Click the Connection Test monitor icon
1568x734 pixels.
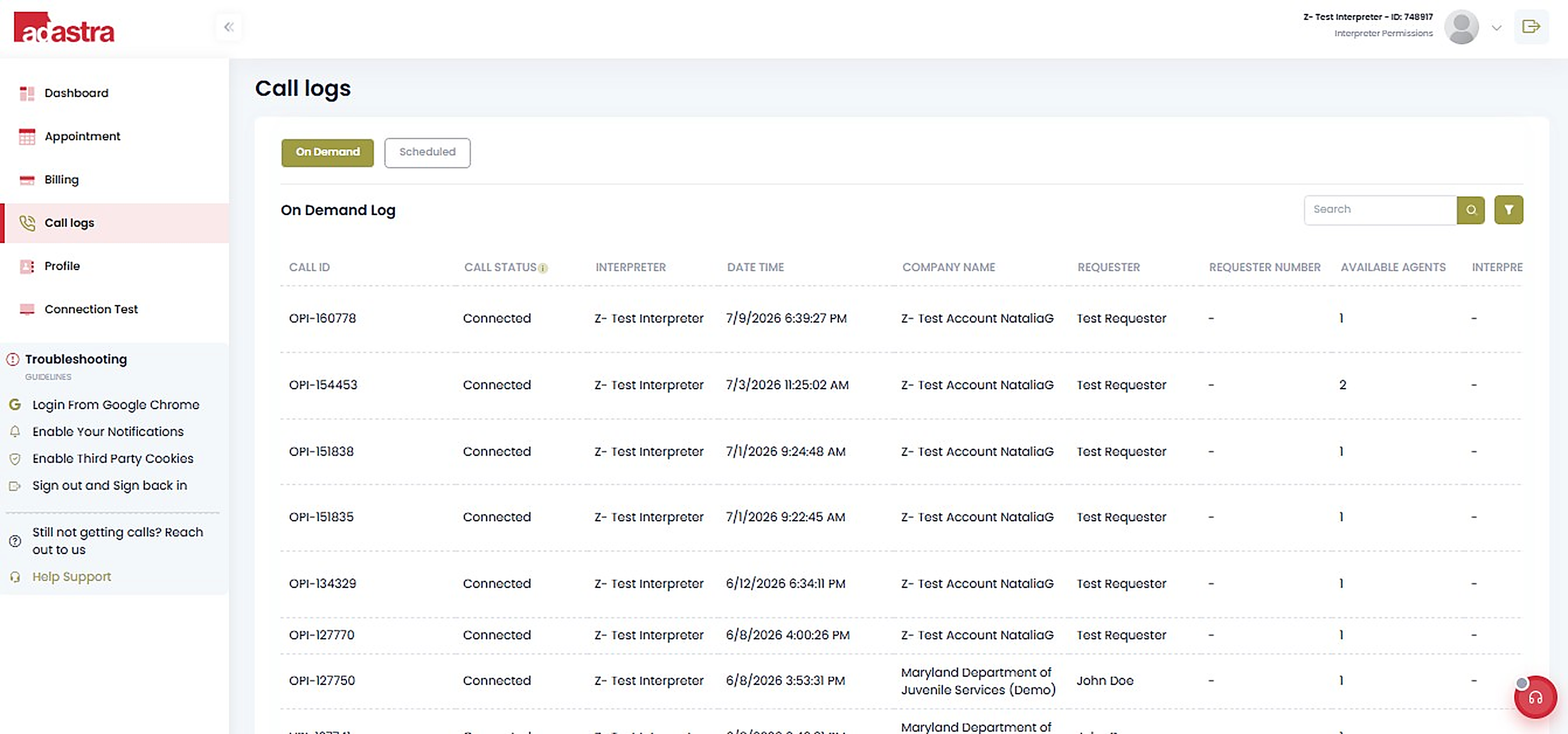pos(27,310)
